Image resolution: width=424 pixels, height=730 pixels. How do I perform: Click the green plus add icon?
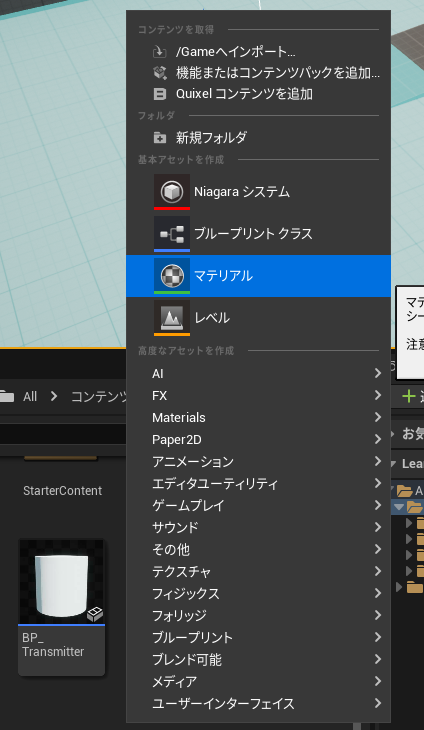[409, 396]
